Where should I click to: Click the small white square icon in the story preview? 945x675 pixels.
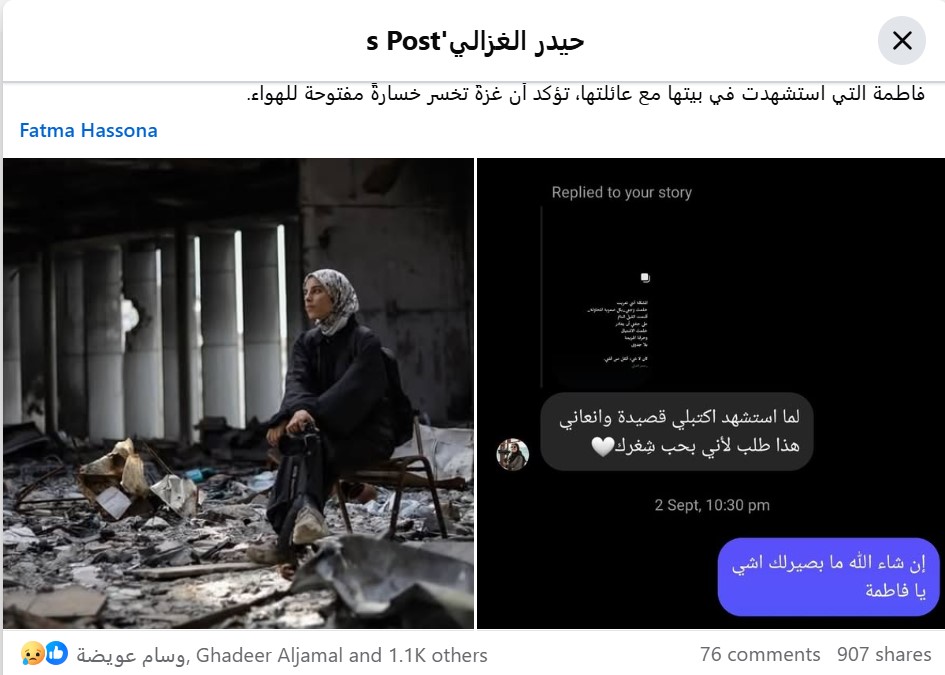pos(645,277)
